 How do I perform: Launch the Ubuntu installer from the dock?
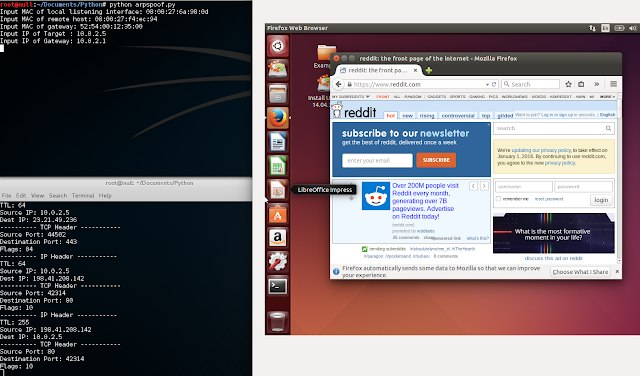click(278, 70)
